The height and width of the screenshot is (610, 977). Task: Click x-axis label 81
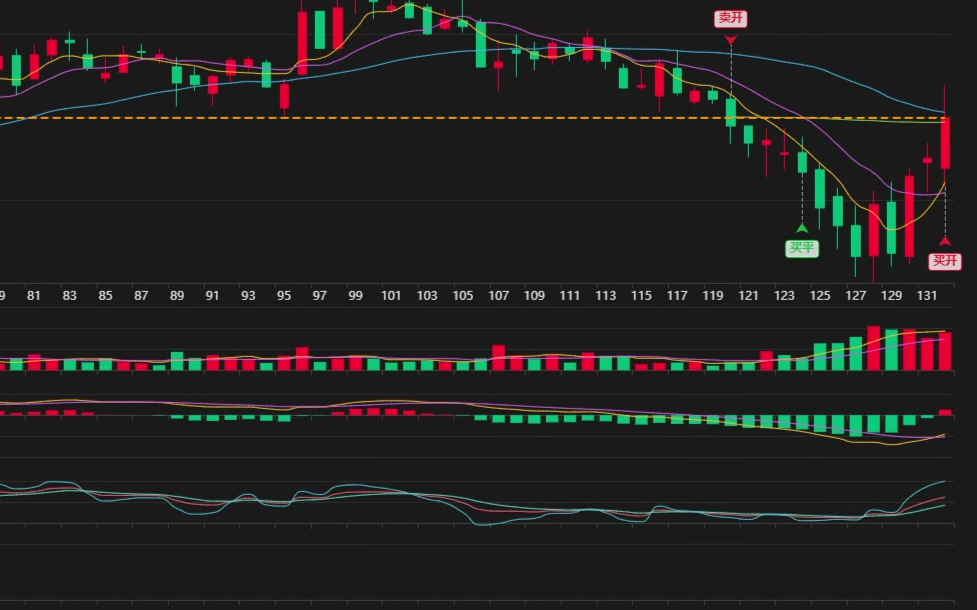click(x=34, y=296)
